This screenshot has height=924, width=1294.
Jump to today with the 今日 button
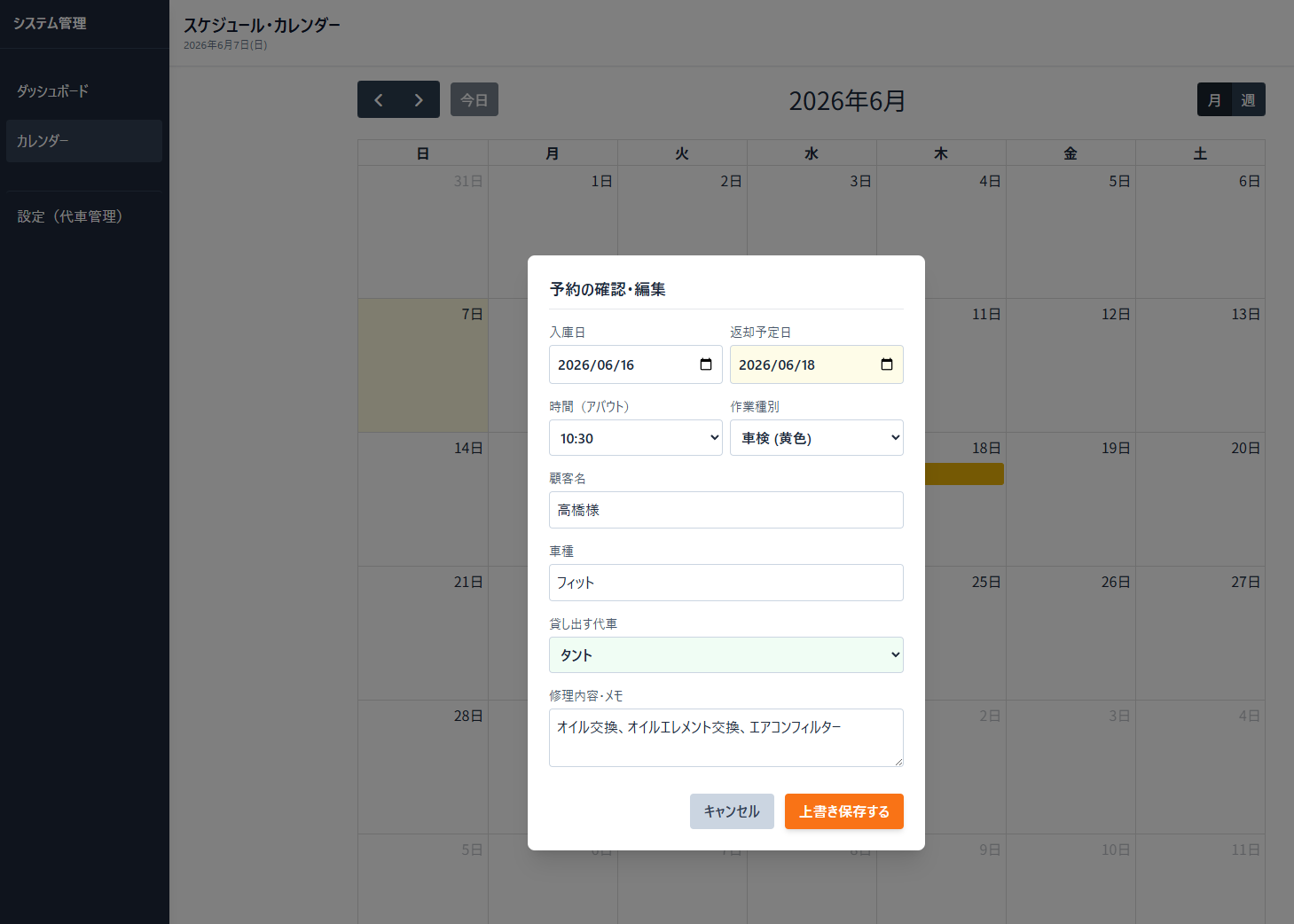[x=474, y=100]
